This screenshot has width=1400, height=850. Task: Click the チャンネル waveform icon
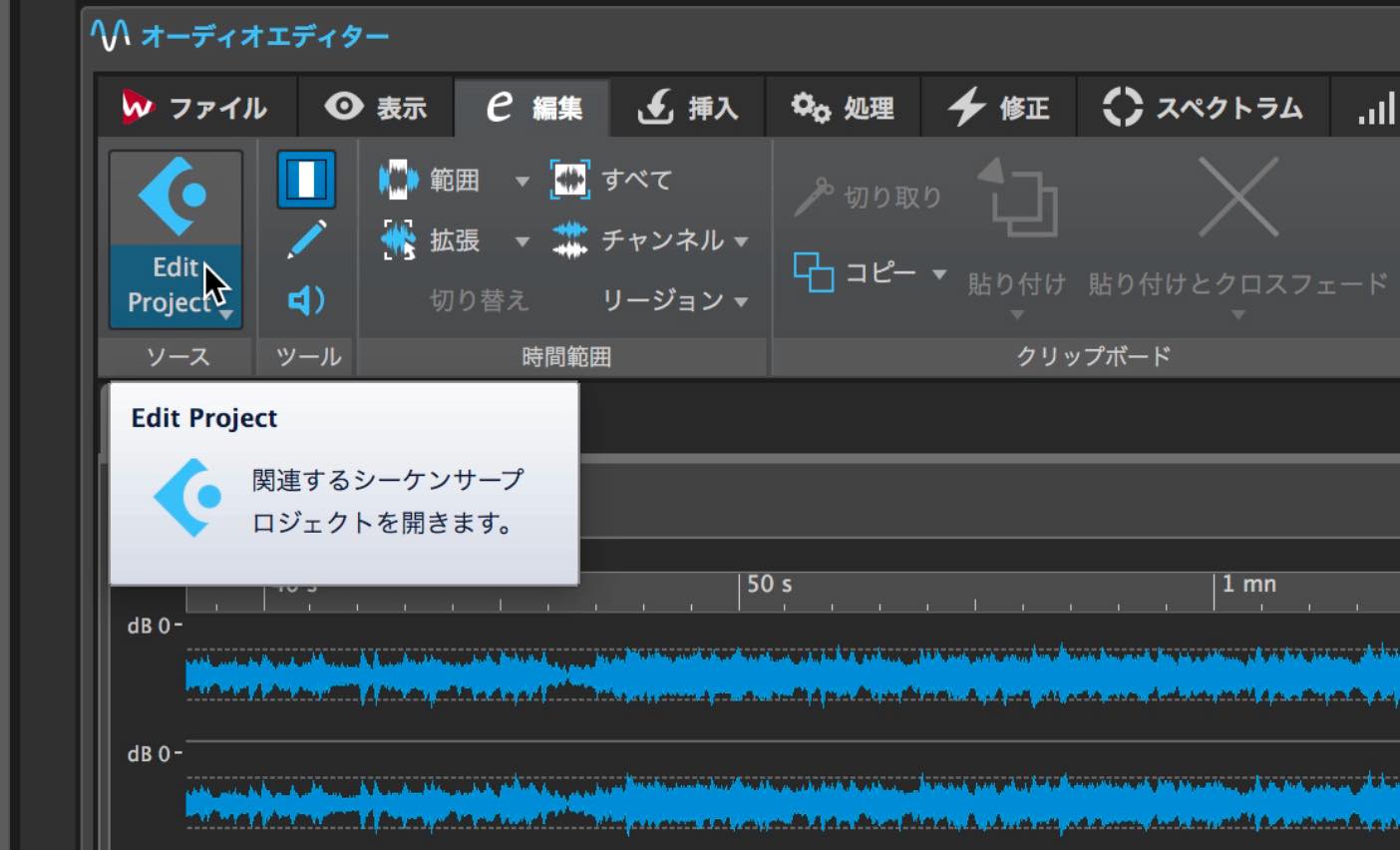570,240
